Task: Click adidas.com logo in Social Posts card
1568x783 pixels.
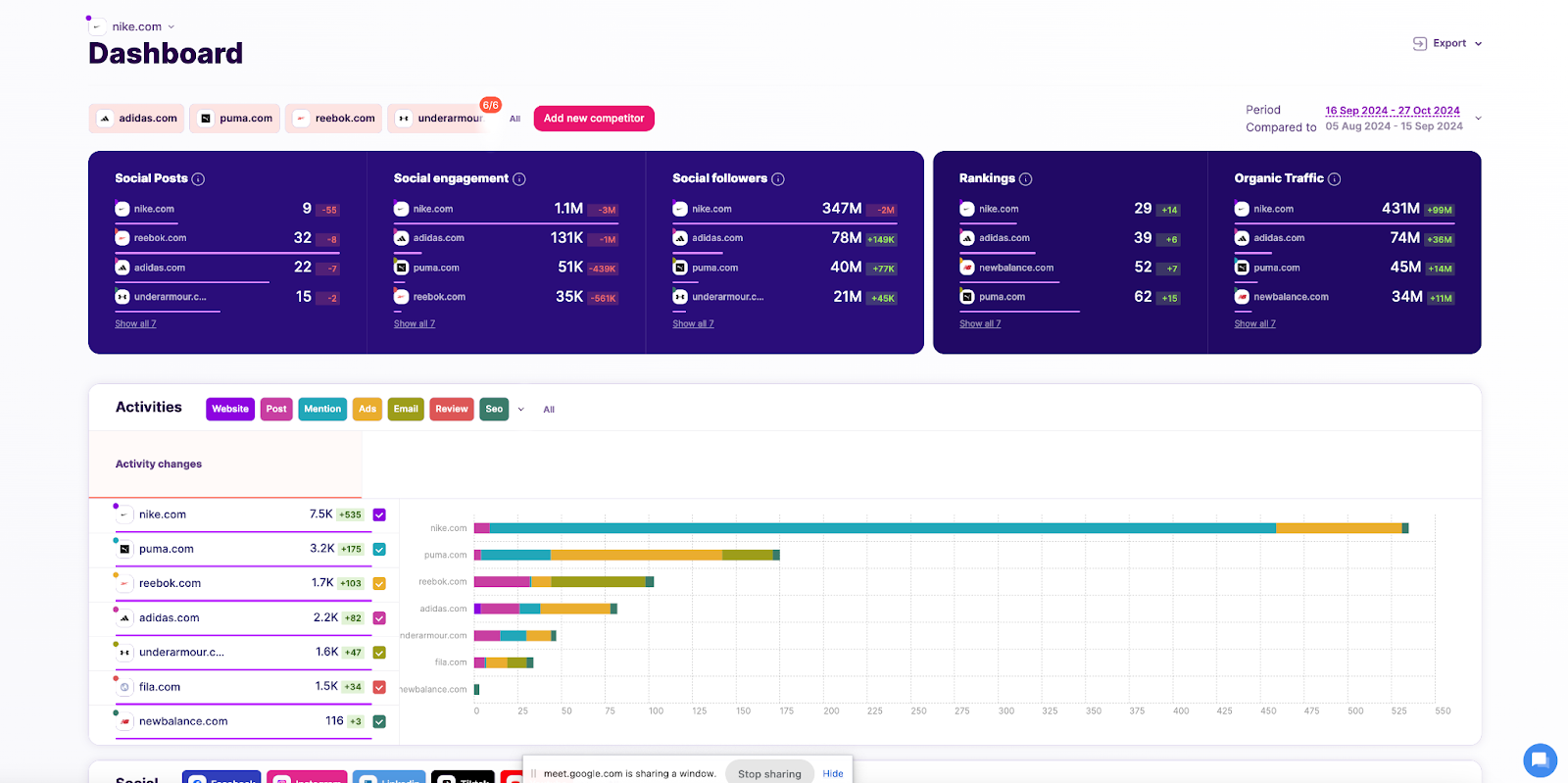Action: 122,268
